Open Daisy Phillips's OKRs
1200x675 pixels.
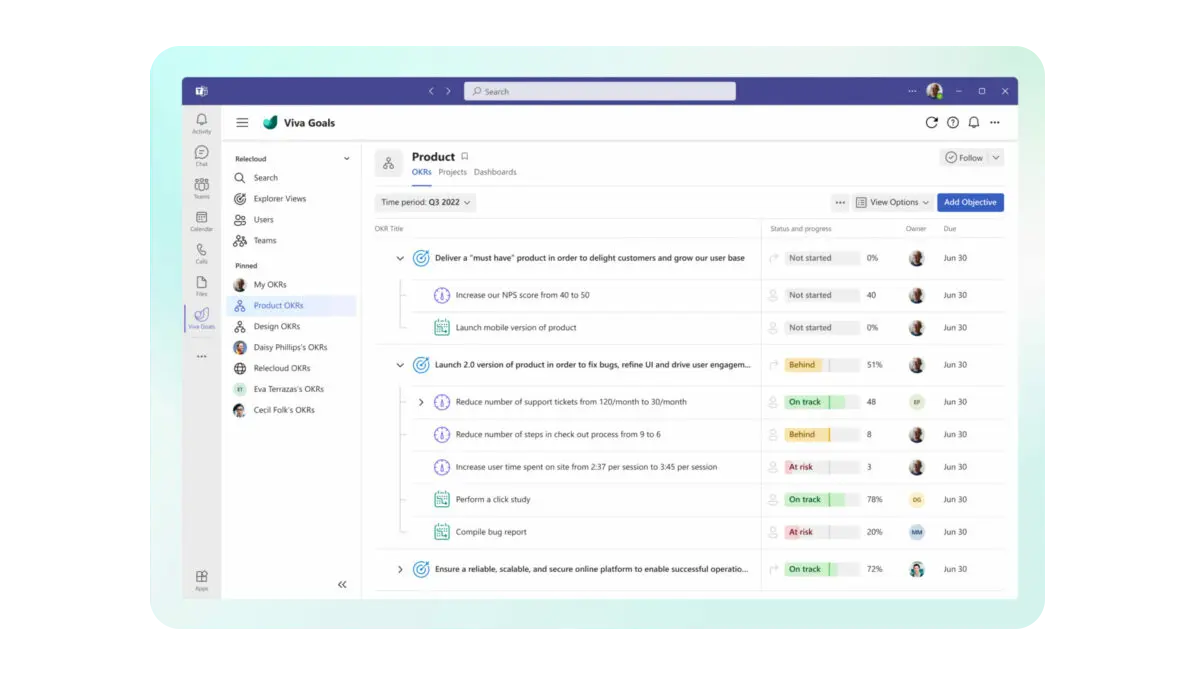click(x=291, y=348)
